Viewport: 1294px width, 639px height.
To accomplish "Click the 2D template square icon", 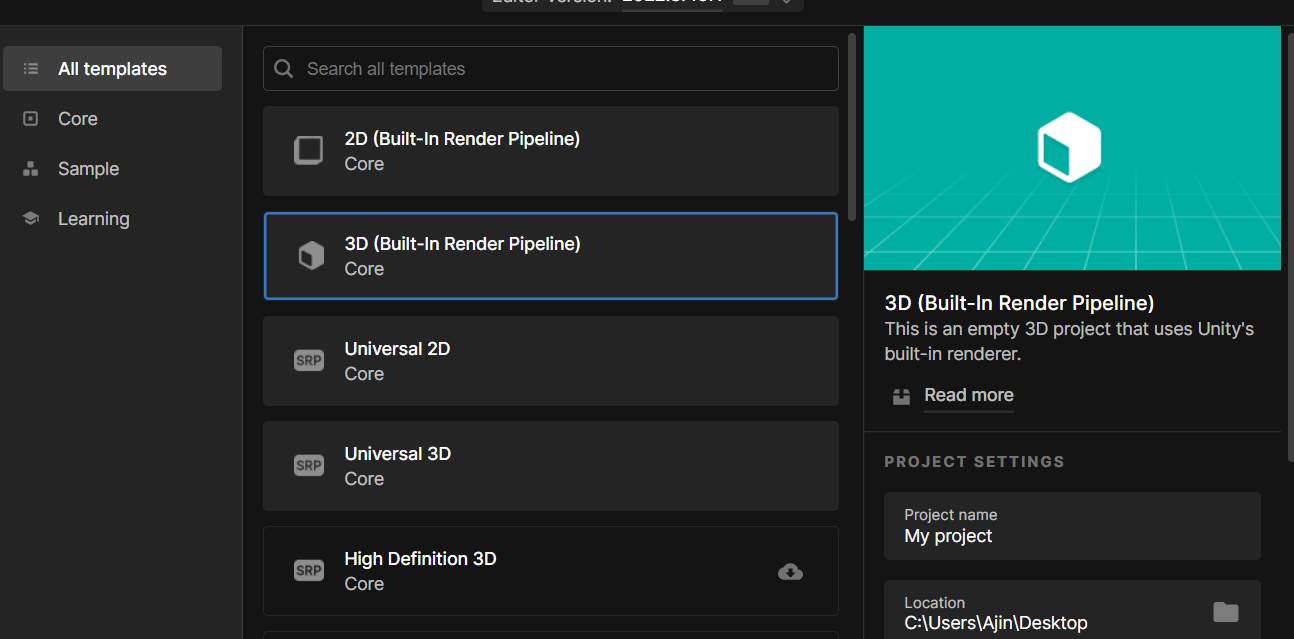I will coord(309,151).
